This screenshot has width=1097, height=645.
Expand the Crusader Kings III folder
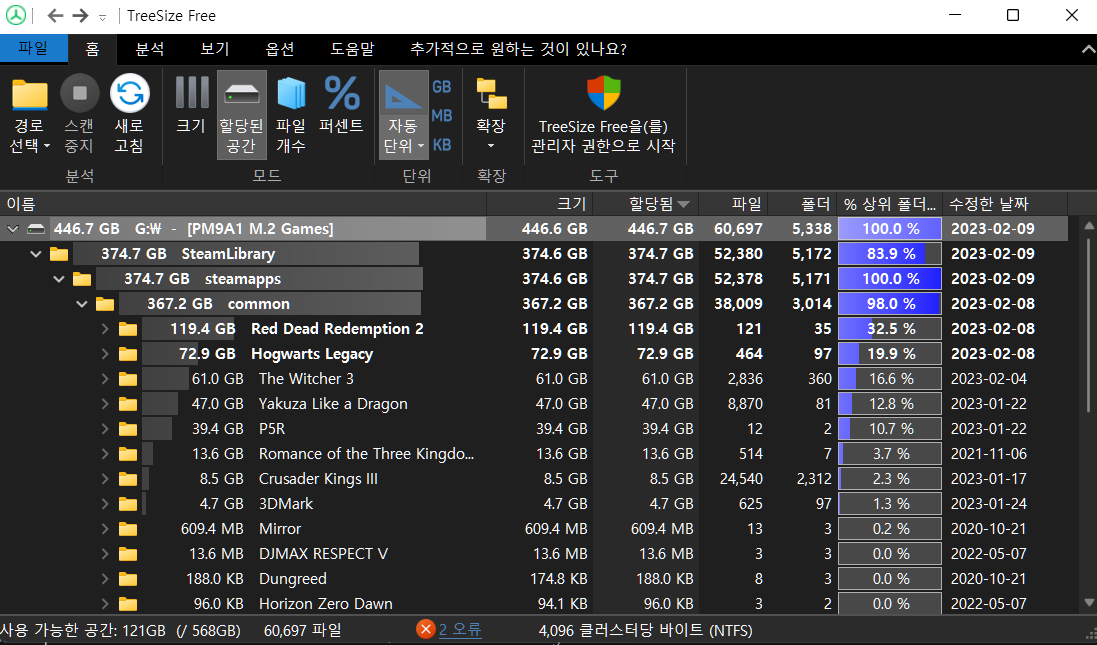point(105,479)
